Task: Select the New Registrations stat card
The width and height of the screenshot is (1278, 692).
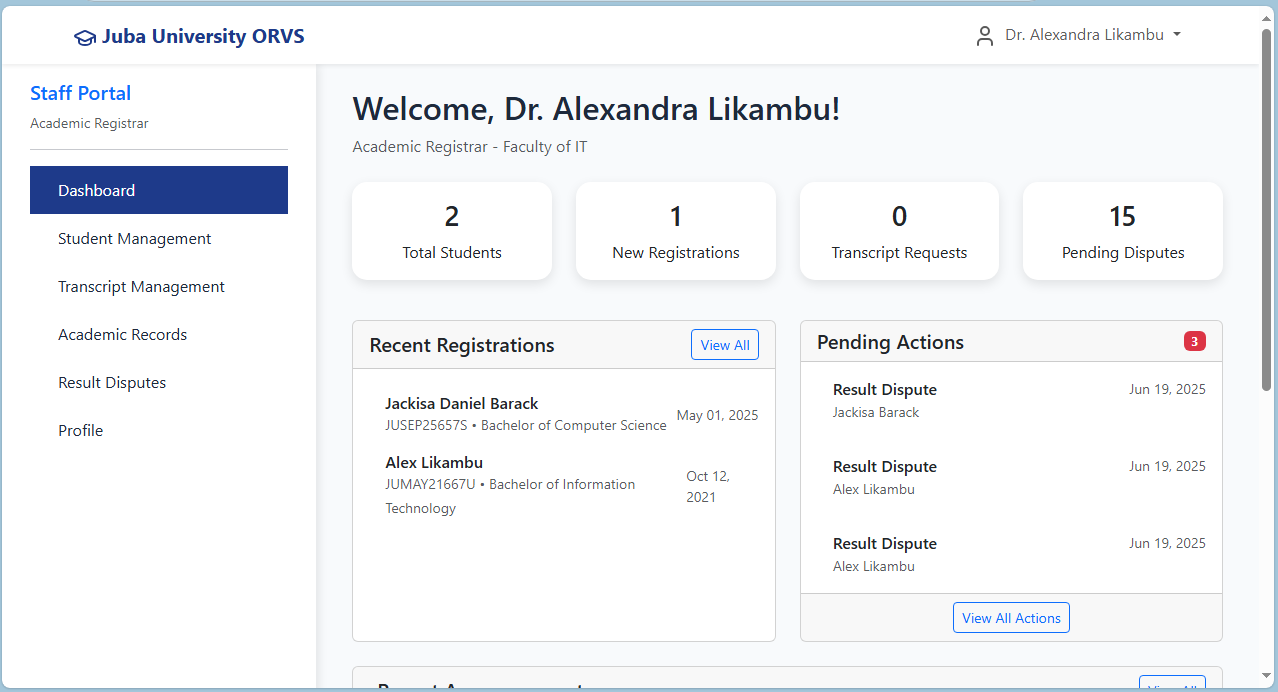Action: coord(676,231)
